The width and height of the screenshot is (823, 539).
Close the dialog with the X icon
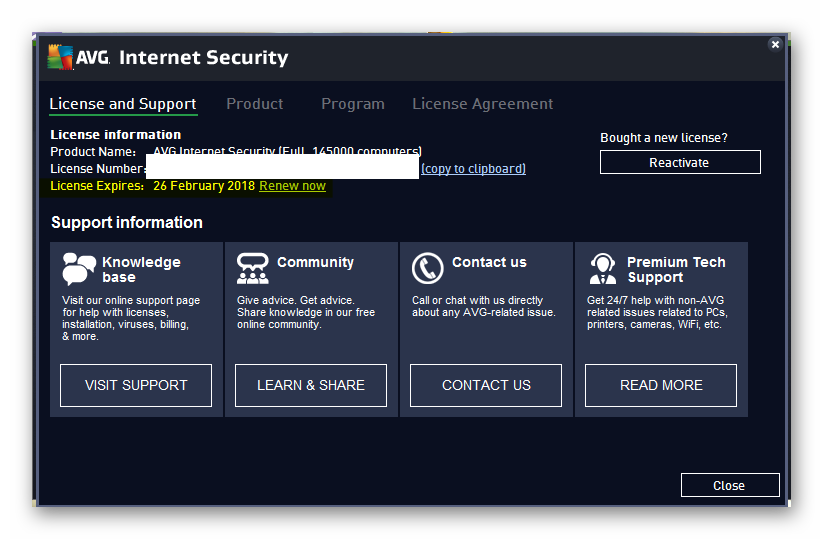point(775,45)
